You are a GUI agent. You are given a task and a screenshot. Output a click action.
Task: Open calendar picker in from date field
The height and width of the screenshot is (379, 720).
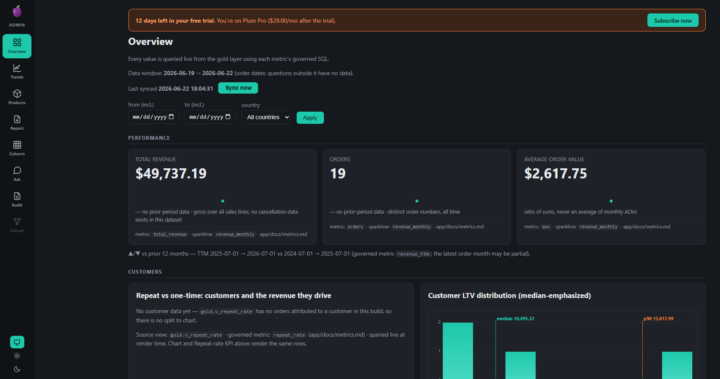point(171,117)
